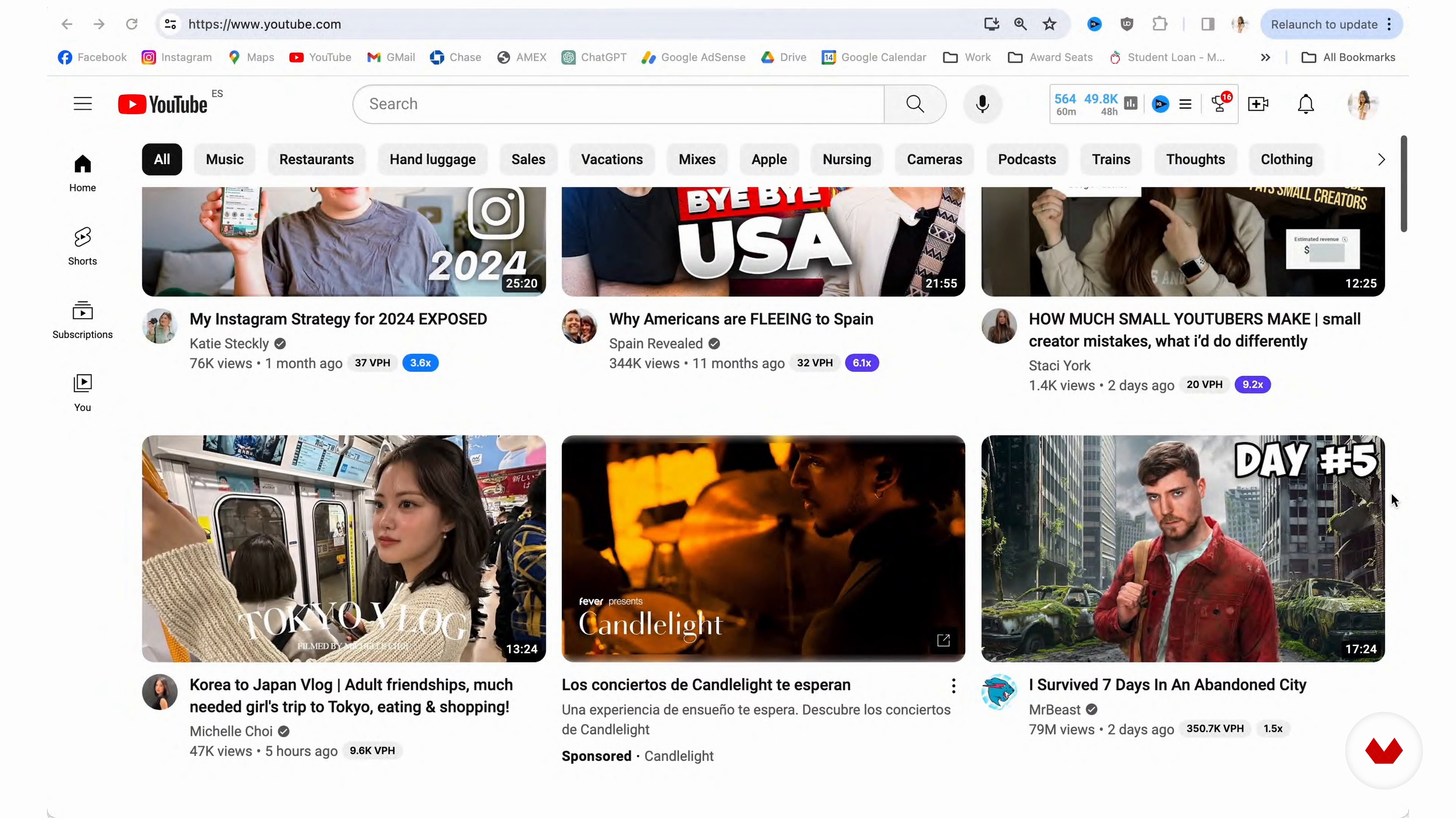Open the vidIQ list menu icon

click(1185, 104)
